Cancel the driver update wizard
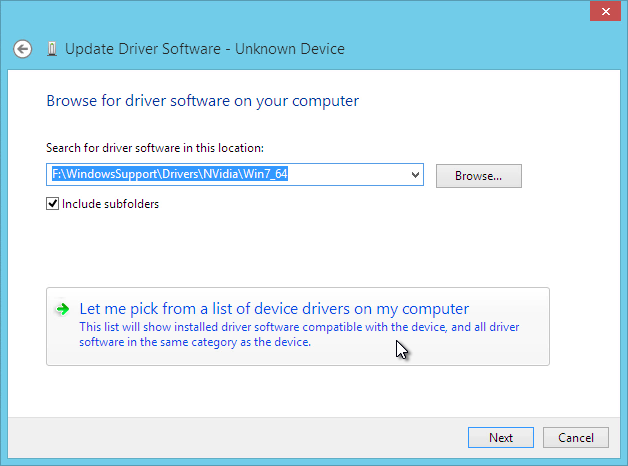The image size is (628, 466). point(576,438)
